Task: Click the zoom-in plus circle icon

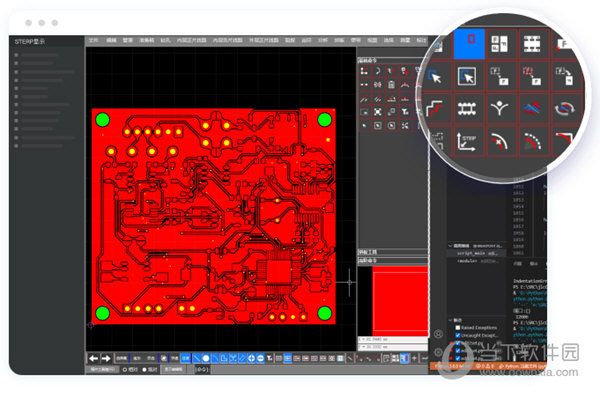Action: (251, 358)
